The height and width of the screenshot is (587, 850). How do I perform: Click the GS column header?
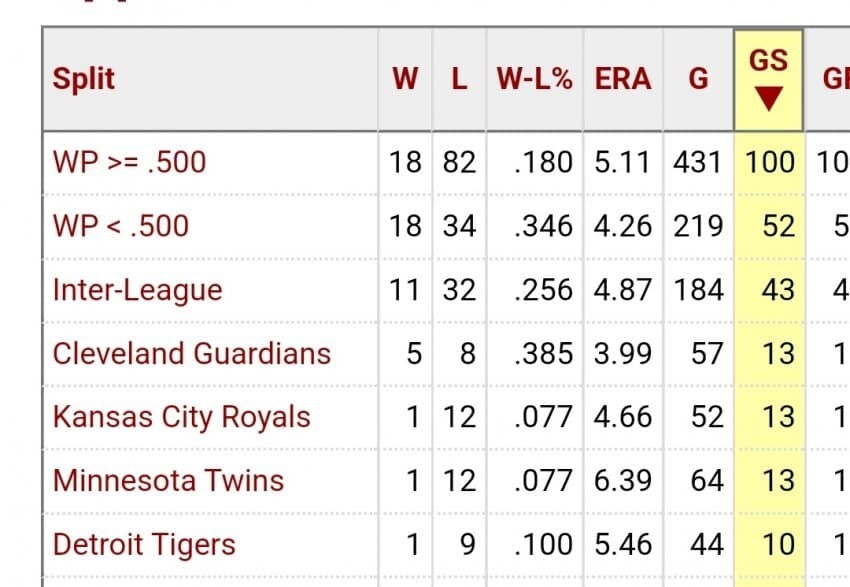(x=768, y=62)
